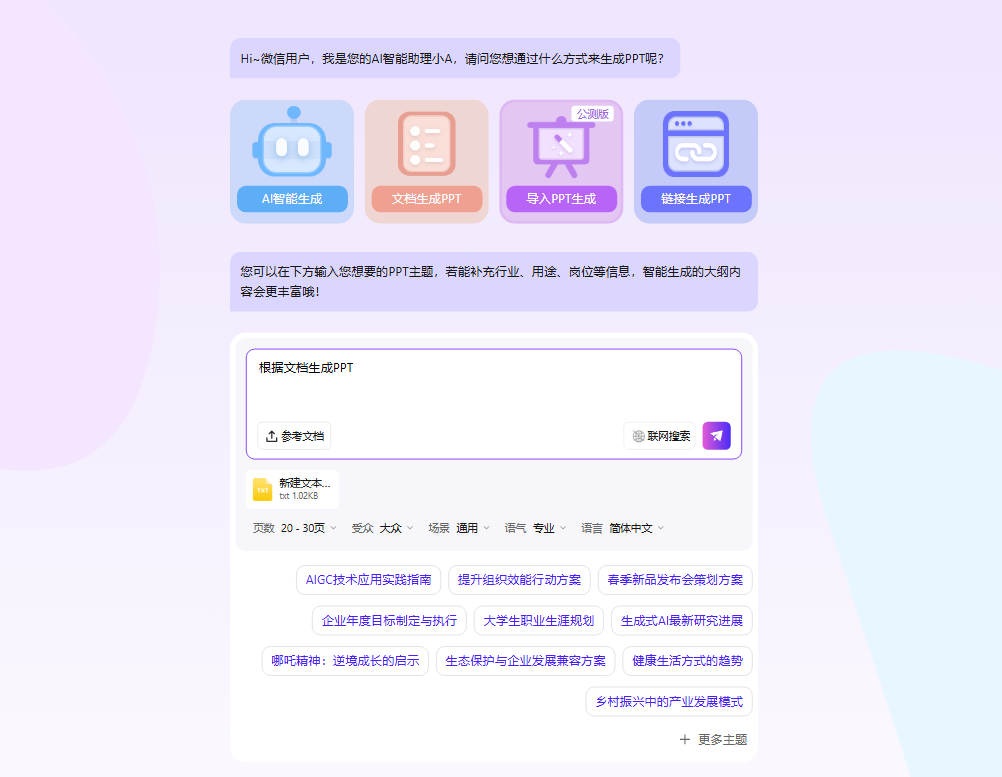Choose the 健康生活方式的趋势 topic
Image resolution: width=1002 pixels, height=777 pixels.
click(x=688, y=661)
